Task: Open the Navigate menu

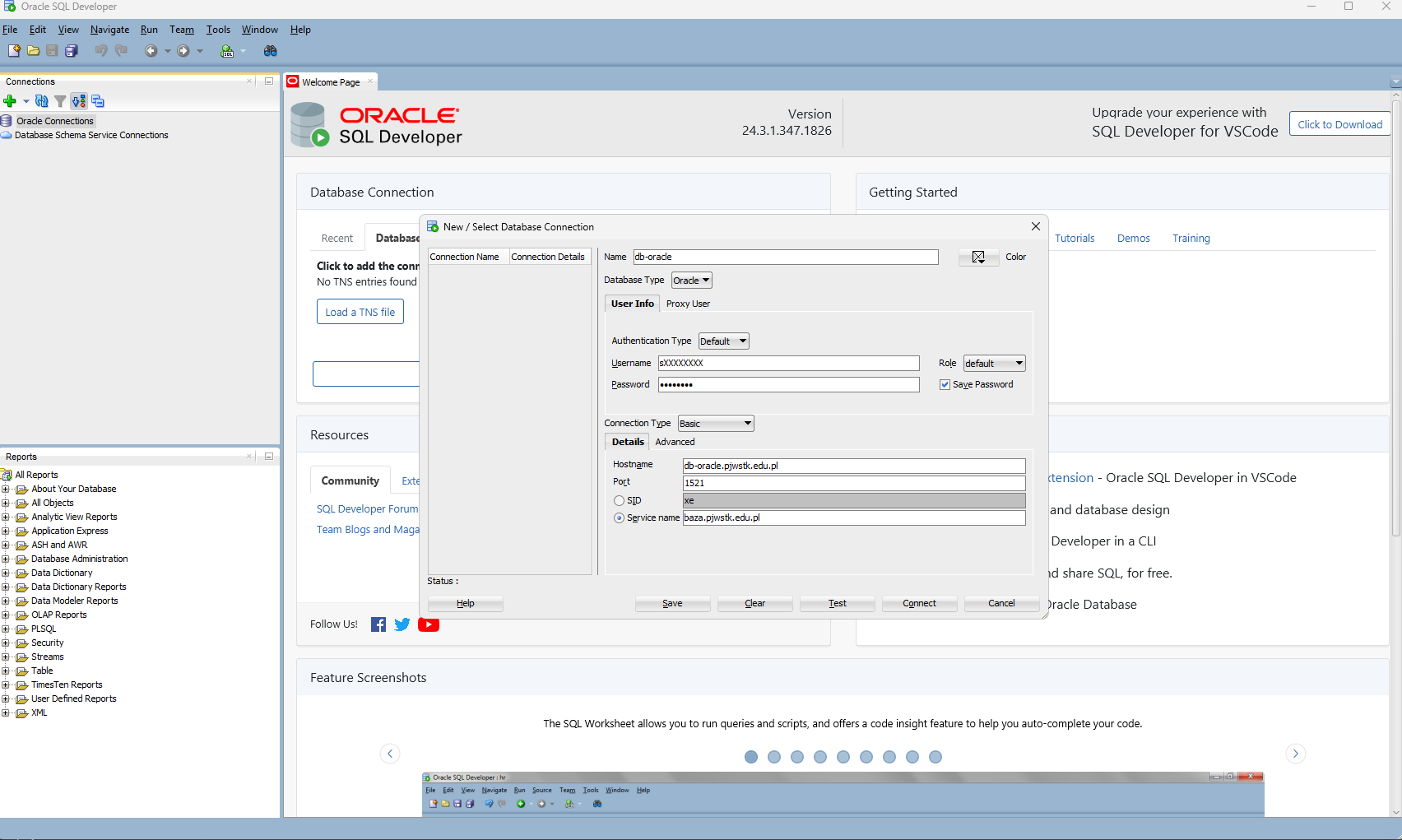Action: point(109,30)
